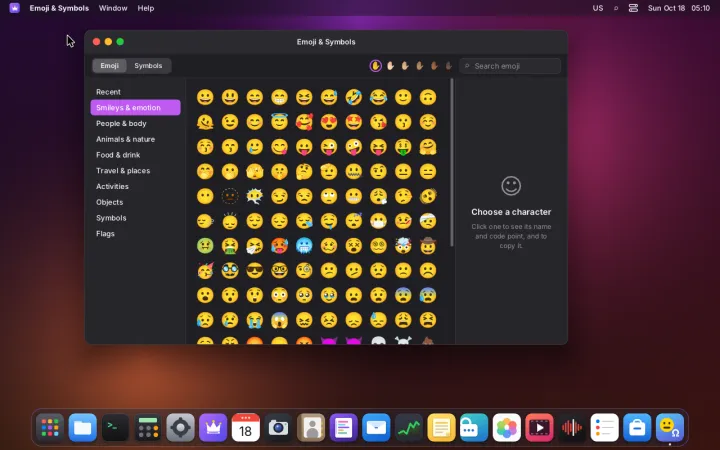Choose the smiling face with halo emoji
The height and width of the screenshot is (450, 720).
(279, 122)
